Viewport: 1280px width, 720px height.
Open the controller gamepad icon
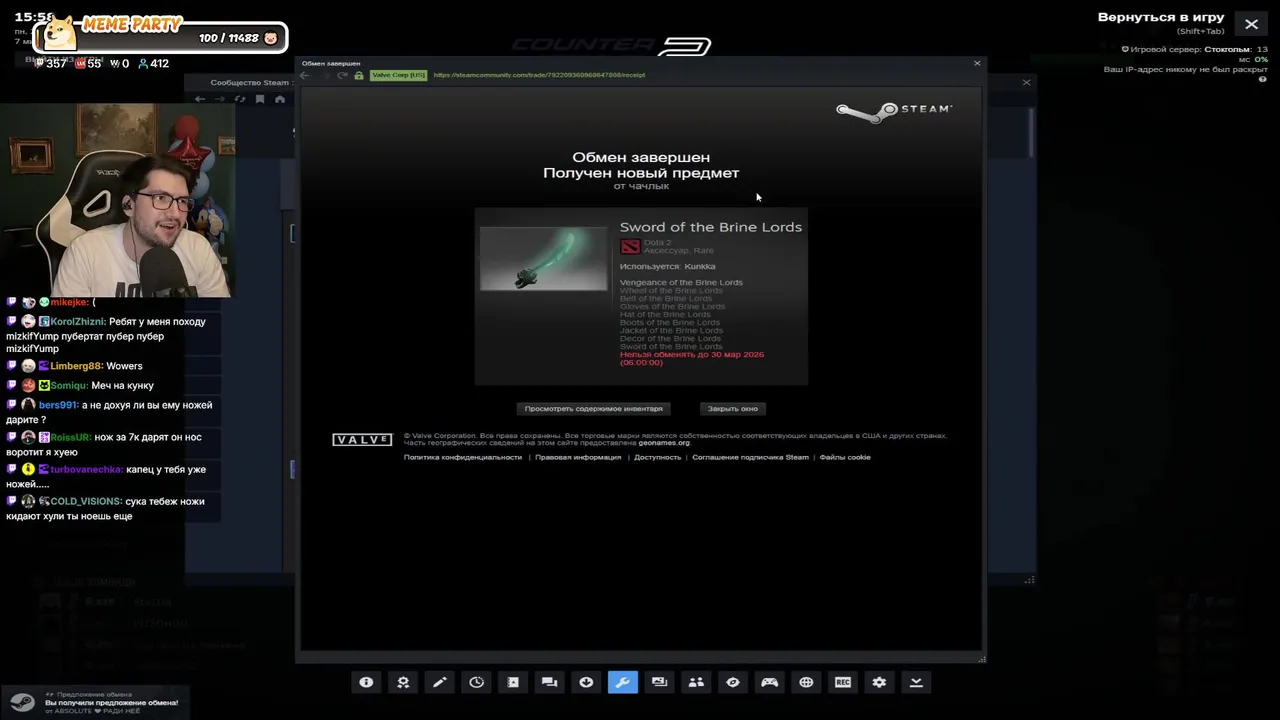(x=769, y=682)
